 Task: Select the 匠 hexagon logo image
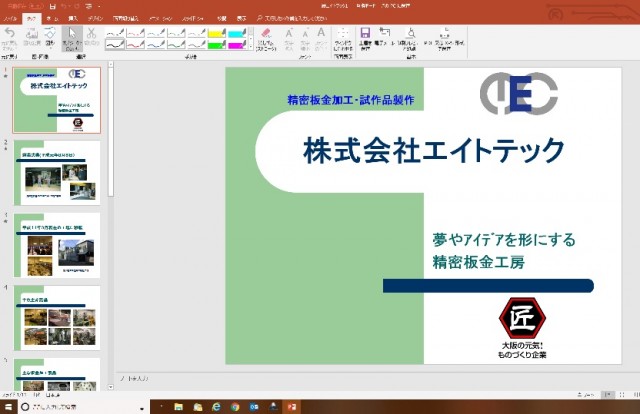(x=522, y=318)
